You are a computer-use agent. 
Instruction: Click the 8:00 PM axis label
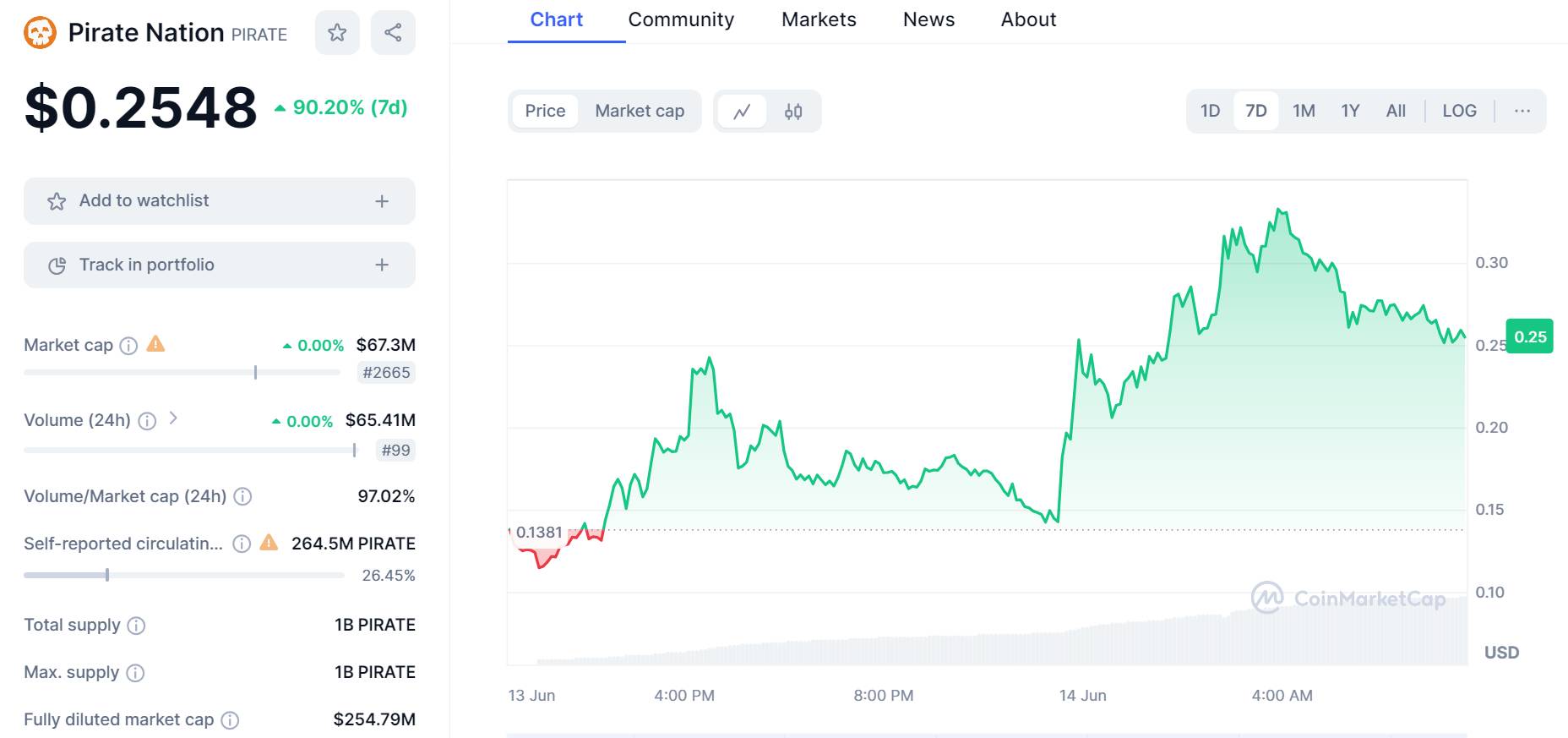click(x=883, y=696)
